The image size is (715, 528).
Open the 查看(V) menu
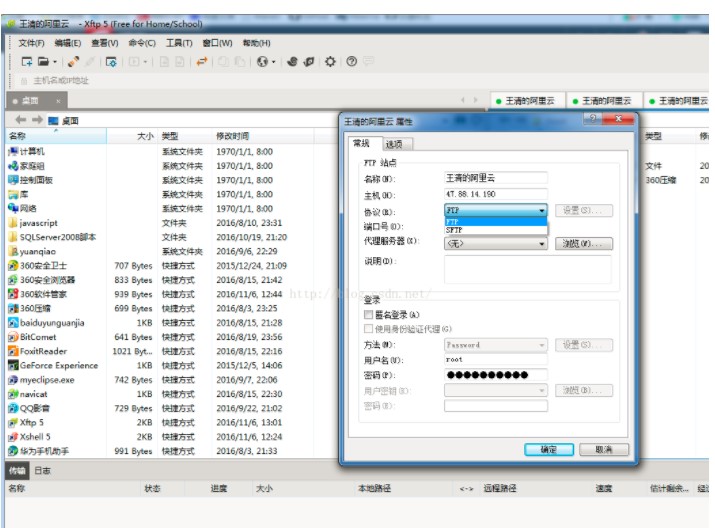[105, 43]
